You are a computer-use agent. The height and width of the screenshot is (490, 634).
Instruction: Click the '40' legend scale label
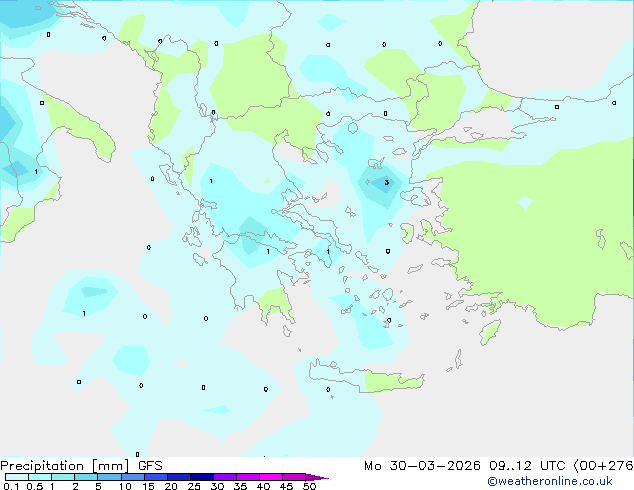click(263, 486)
